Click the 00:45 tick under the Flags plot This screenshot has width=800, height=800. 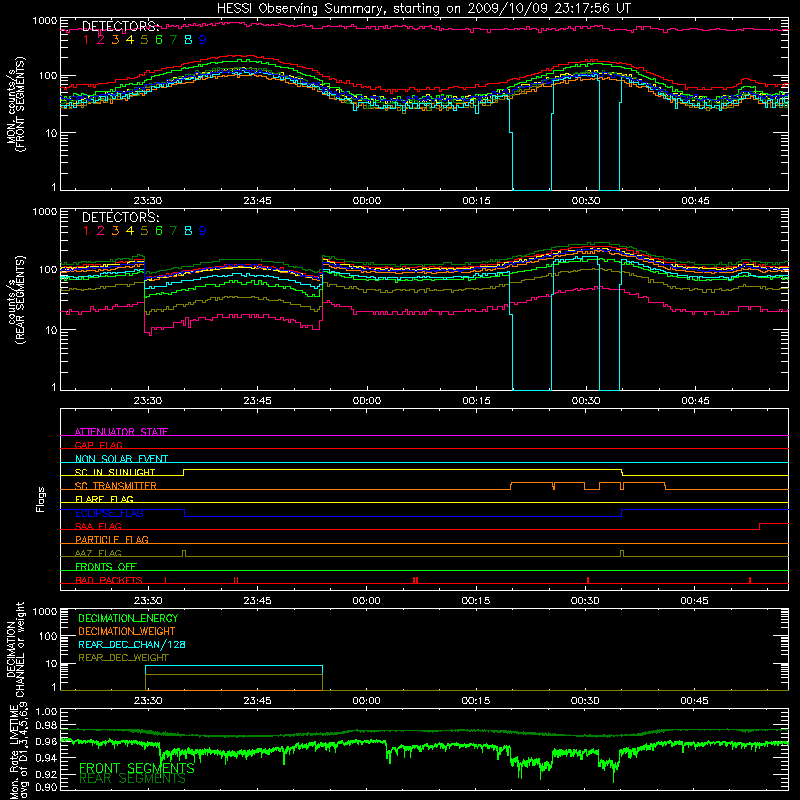click(694, 601)
